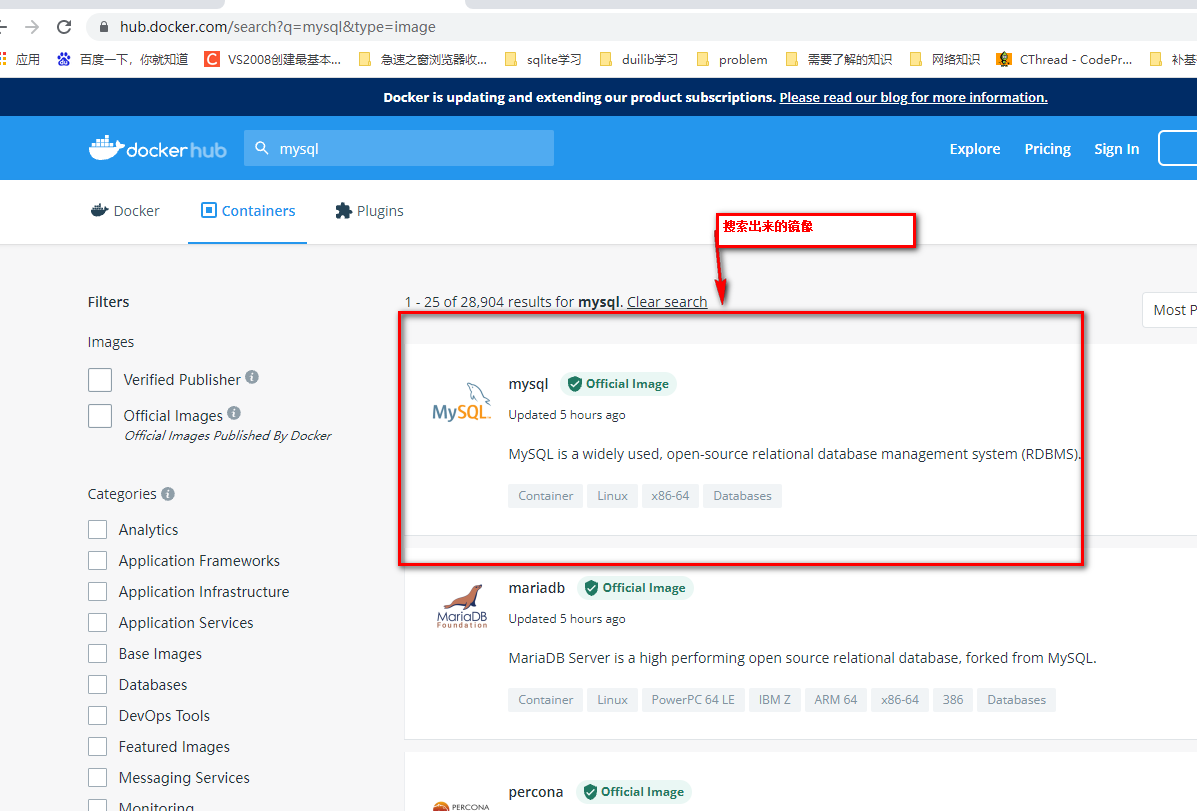Enable the Verified Publisher filter checkbox
The height and width of the screenshot is (811, 1197).
(x=100, y=380)
